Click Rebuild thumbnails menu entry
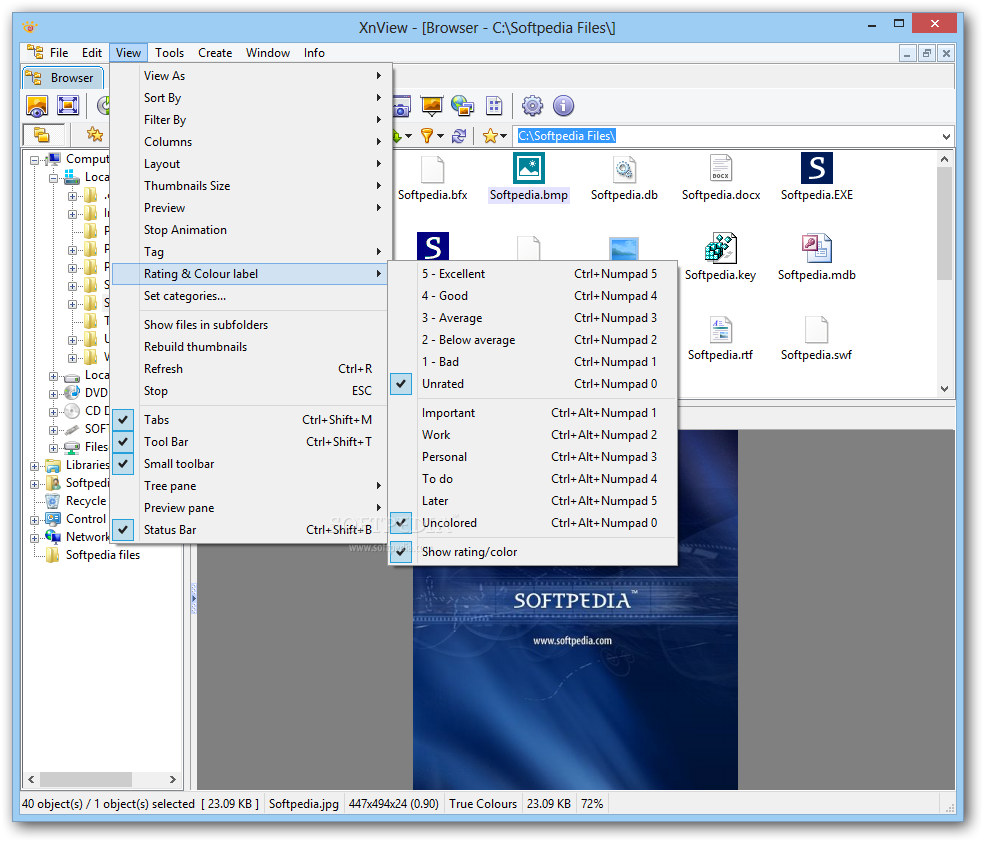 250,347
